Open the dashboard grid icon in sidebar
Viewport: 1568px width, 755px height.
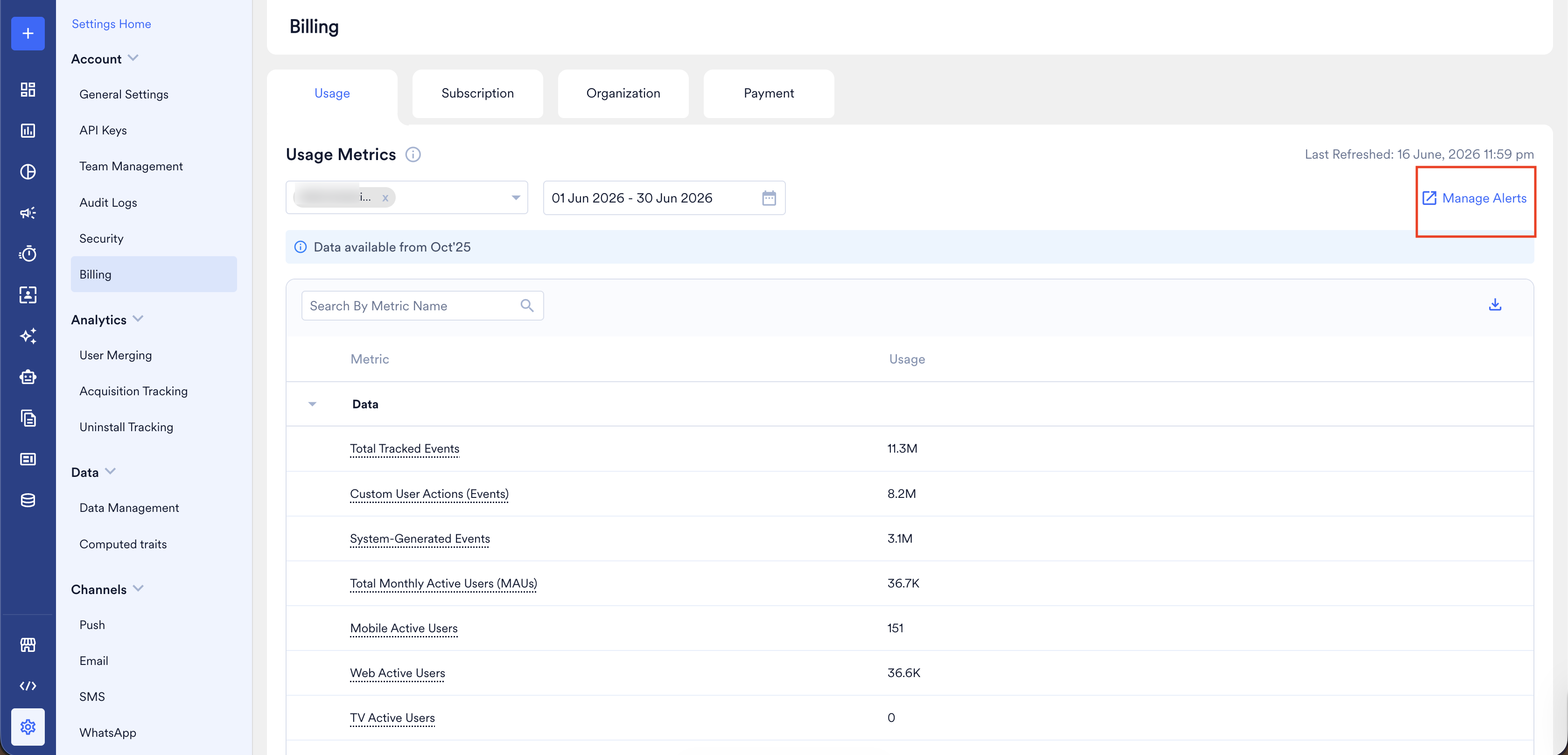pyautogui.click(x=28, y=90)
